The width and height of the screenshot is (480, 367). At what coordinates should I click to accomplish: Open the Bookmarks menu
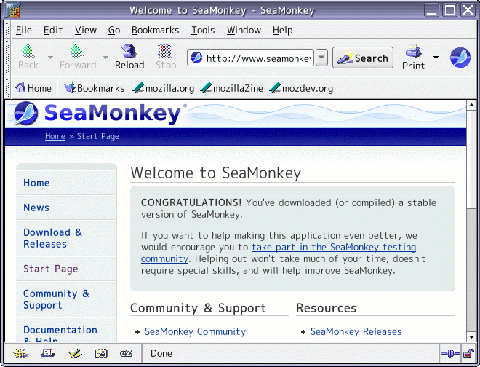tap(155, 30)
